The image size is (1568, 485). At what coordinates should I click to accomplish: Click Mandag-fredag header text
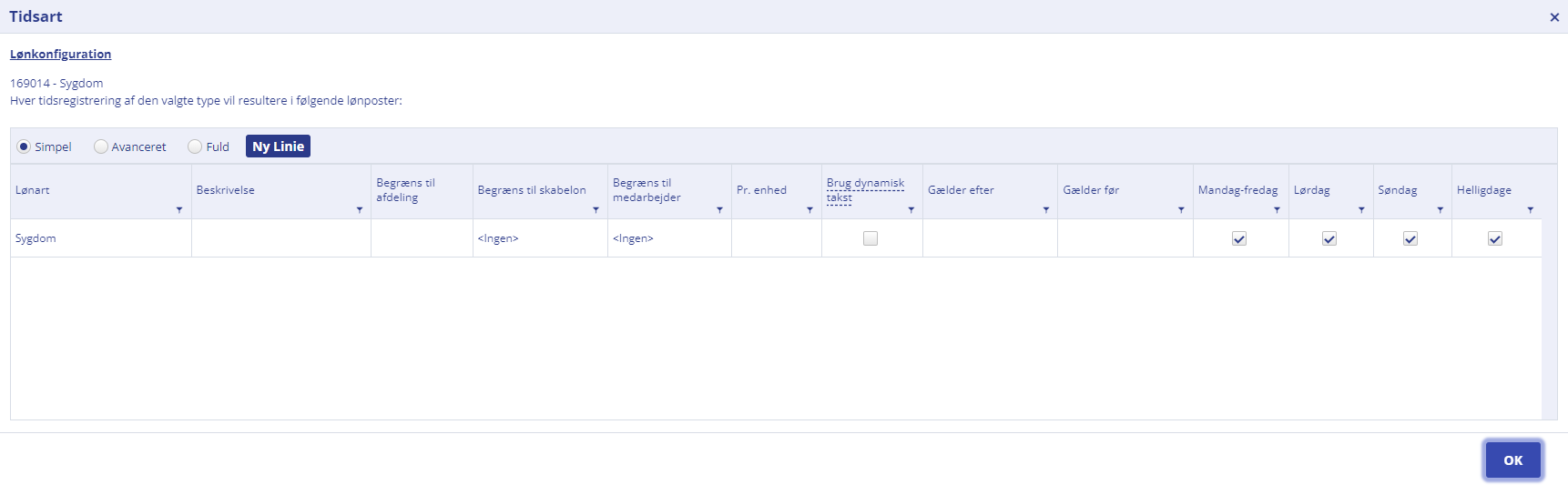coord(1237,190)
